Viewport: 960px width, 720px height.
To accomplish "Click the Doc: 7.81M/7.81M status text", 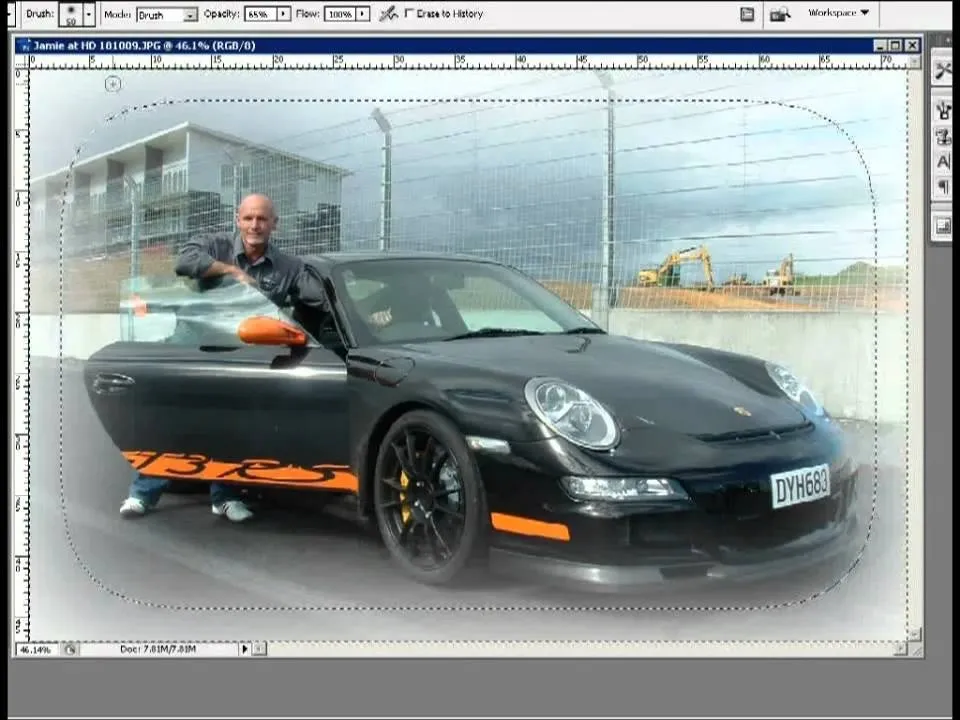I will (158, 649).
